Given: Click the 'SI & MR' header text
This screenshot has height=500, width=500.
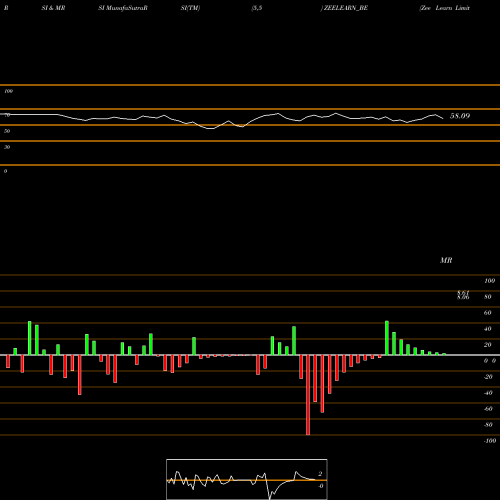Looking at the screenshot, I should coord(53,8).
